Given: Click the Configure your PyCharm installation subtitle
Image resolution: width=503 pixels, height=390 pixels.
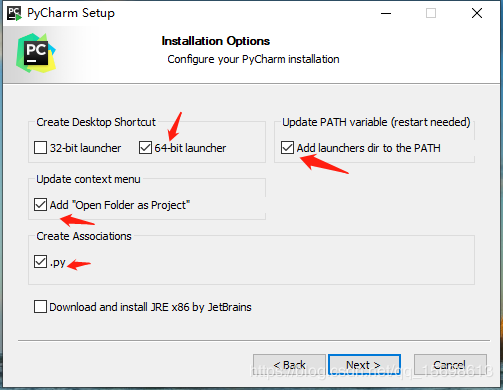Looking at the screenshot, I should (253, 59).
